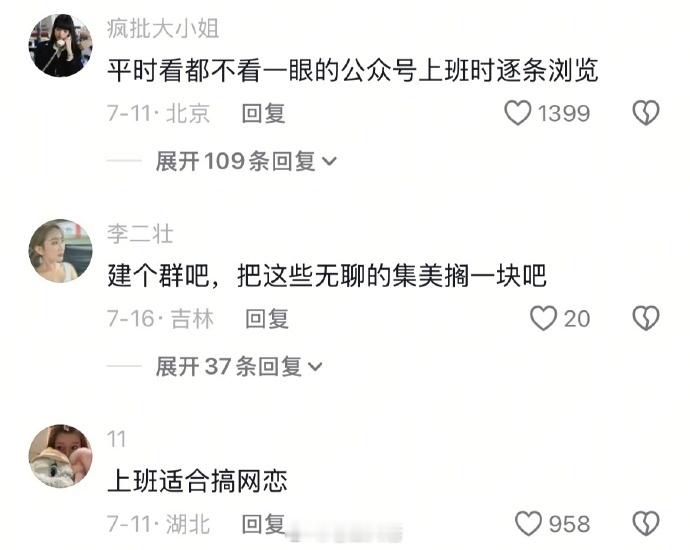Reply to user 11's 湖北 comment
This screenshot has width=690, height=550.
point(264,524)
